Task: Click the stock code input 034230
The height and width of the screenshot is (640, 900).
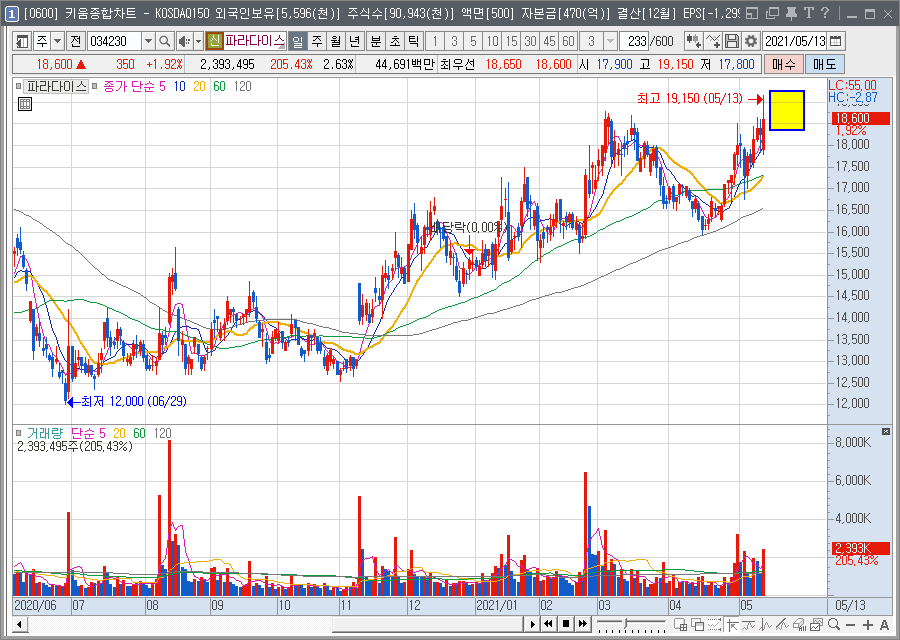Action: [114, 41]
